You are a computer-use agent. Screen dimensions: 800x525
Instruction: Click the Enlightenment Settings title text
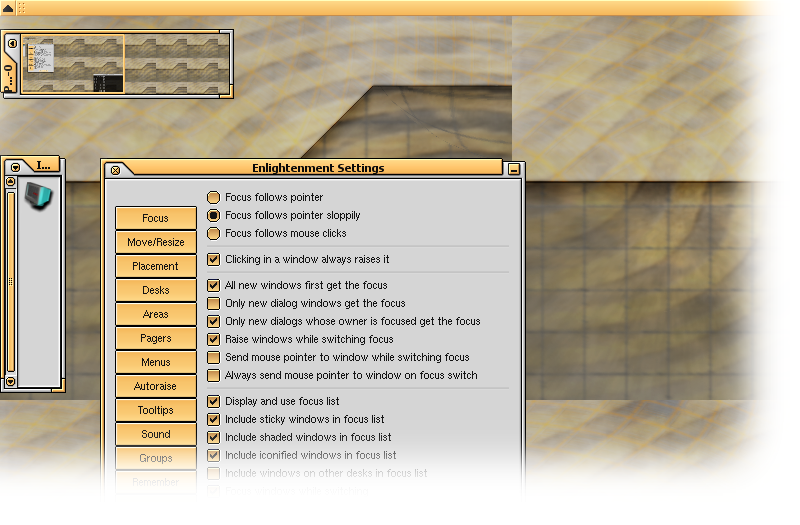(x=318, y=168)
